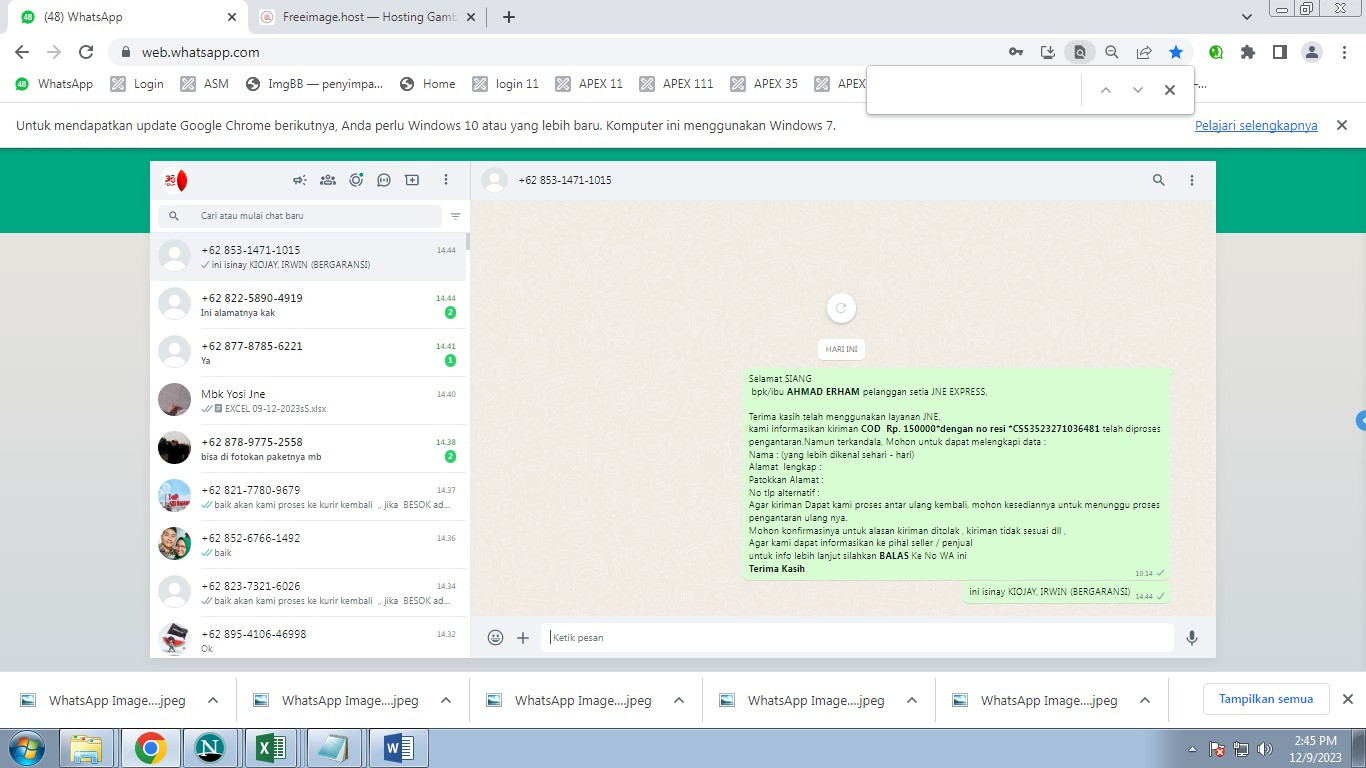Open chat with +62 823-7321-6026
The width and height of the screenshot is (1366, 768).
308,593
